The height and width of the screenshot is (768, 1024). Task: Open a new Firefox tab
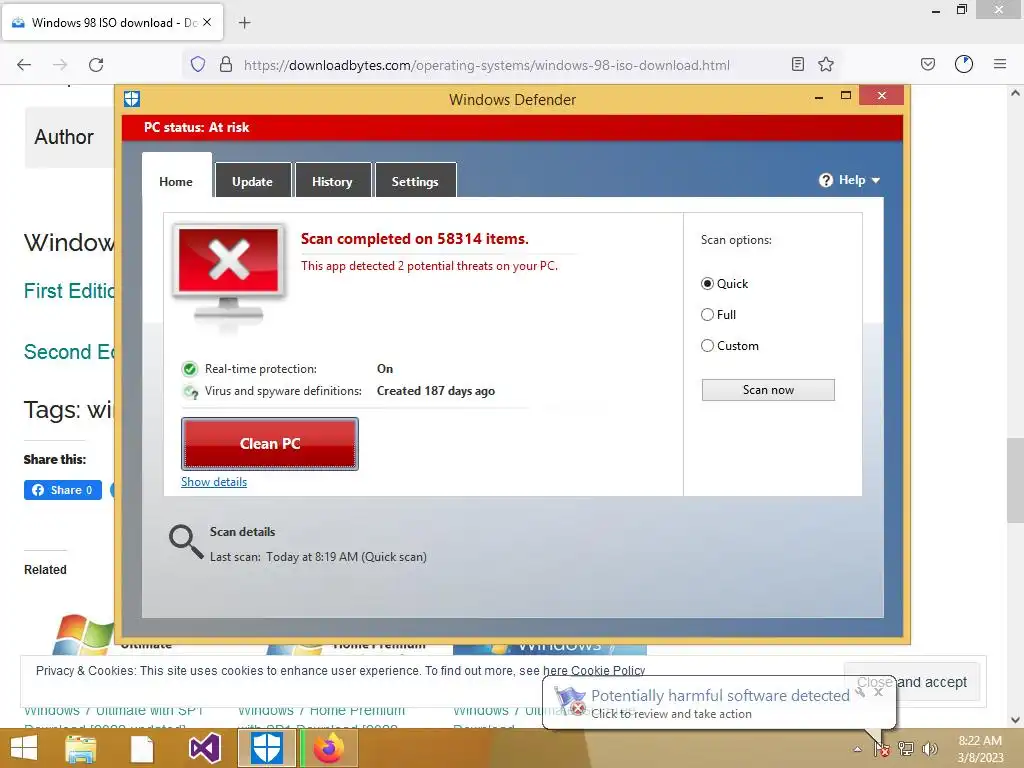(x=244, y=23)
